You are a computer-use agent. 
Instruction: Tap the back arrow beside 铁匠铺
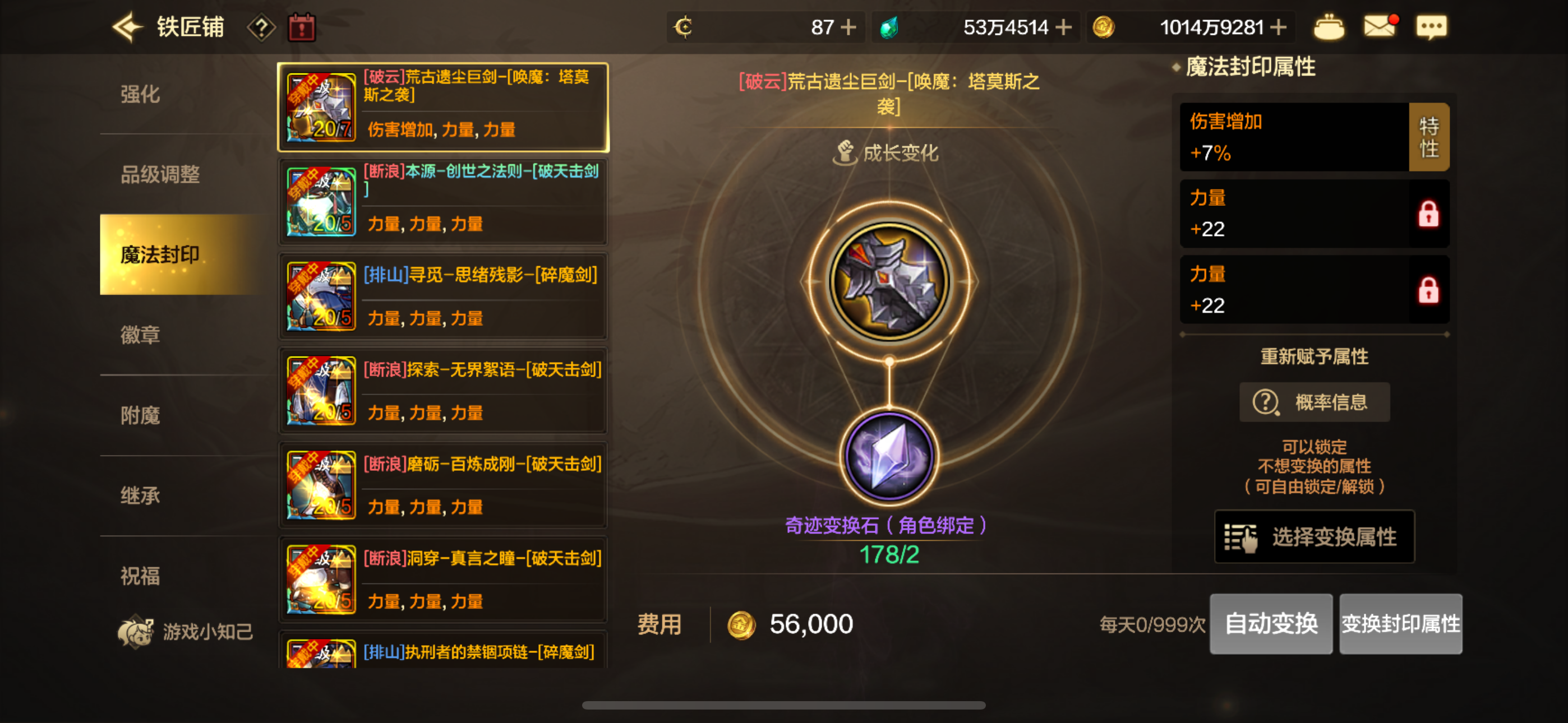128,27
